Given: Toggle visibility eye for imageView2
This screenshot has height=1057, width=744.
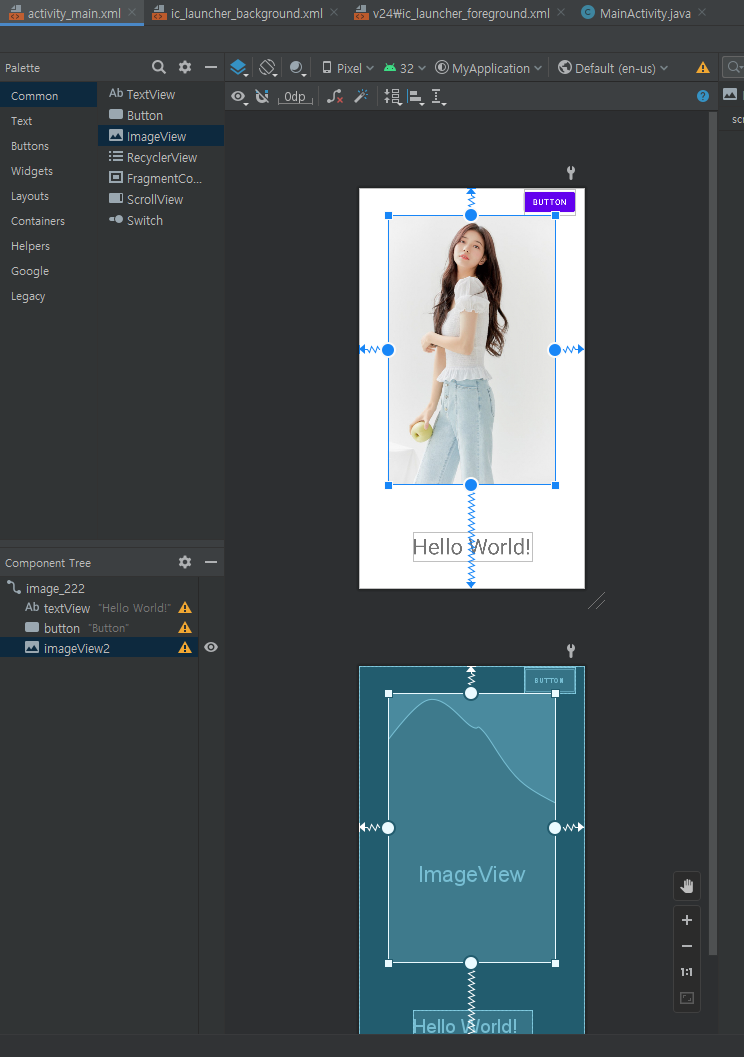Looking at the screenshot, I should 211,647.
